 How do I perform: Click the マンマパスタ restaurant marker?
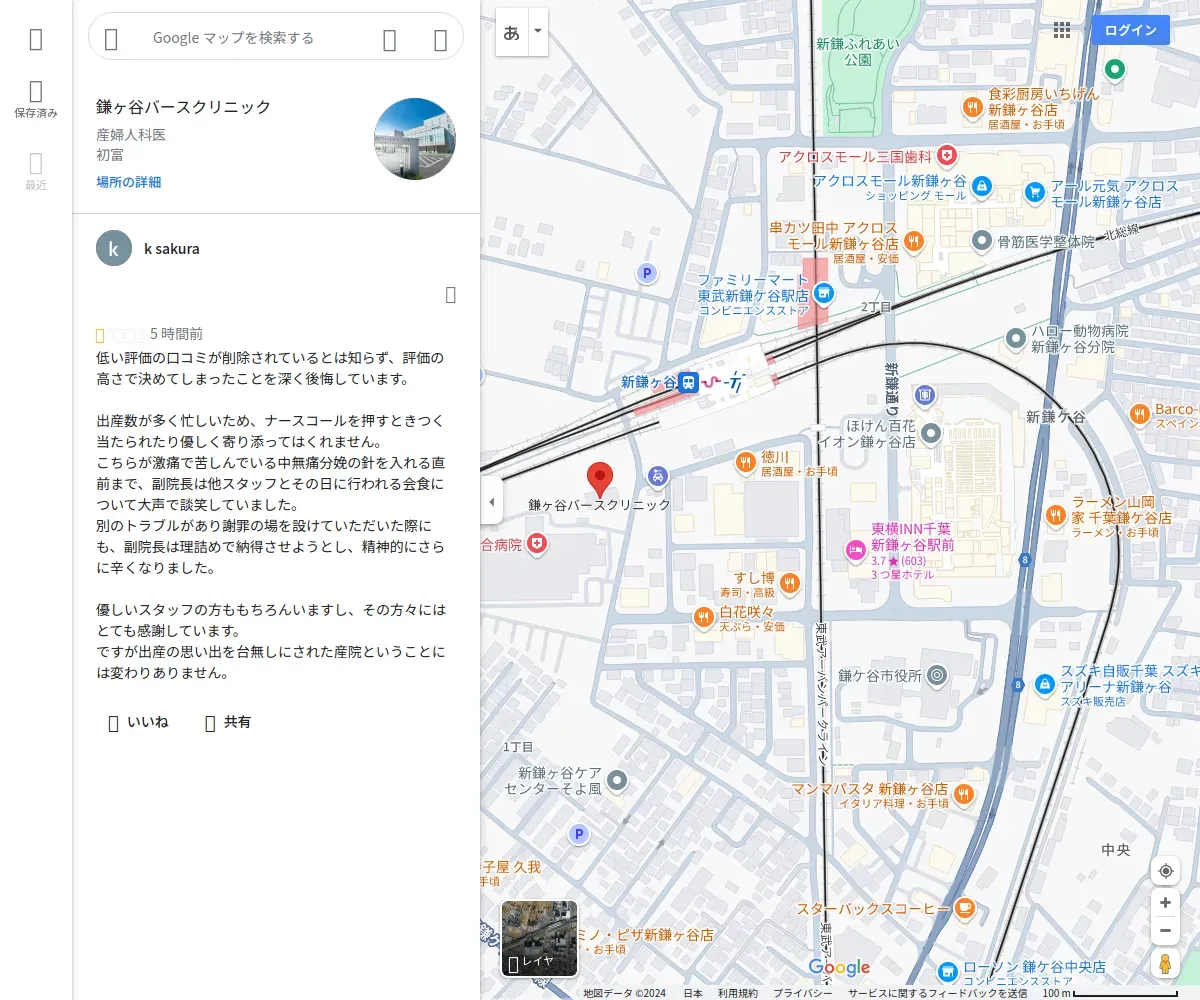click(x=963, y=793)
